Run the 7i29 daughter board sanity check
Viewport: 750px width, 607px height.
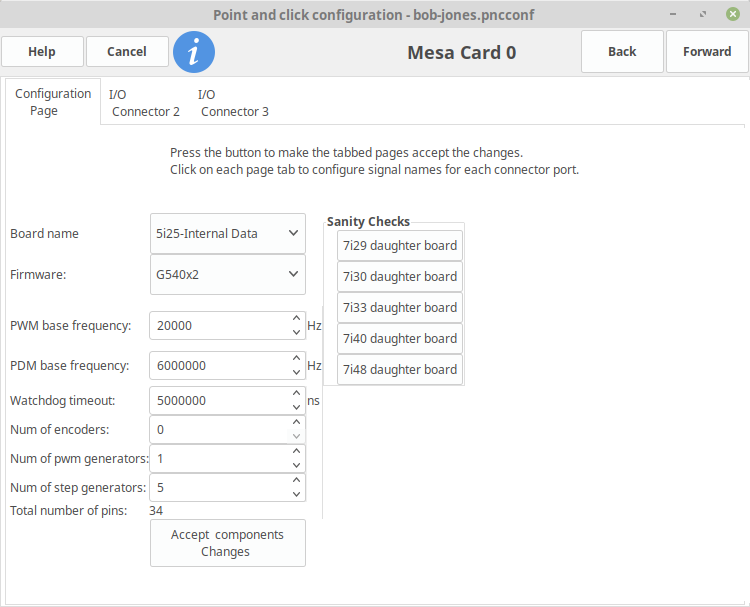click(x=400, y=245)
